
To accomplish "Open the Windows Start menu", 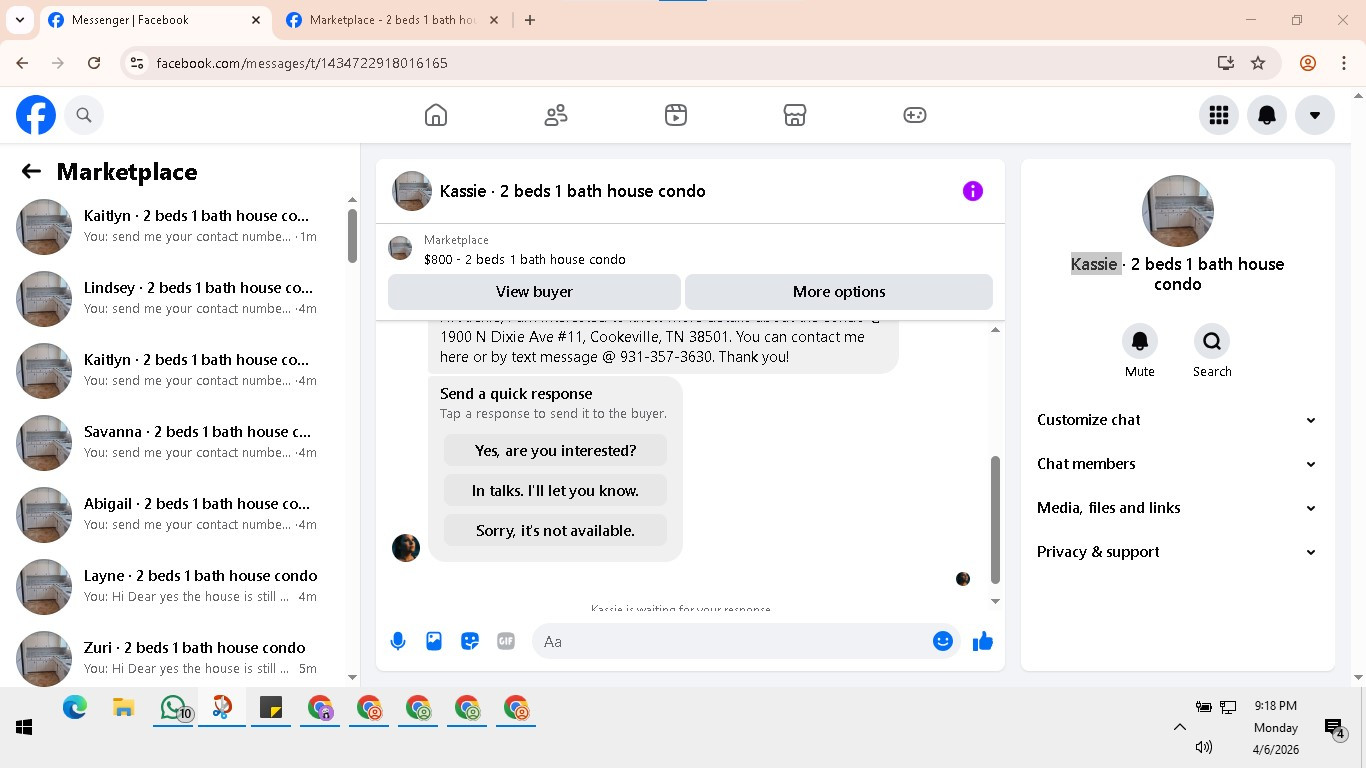I will click(24, 727).
